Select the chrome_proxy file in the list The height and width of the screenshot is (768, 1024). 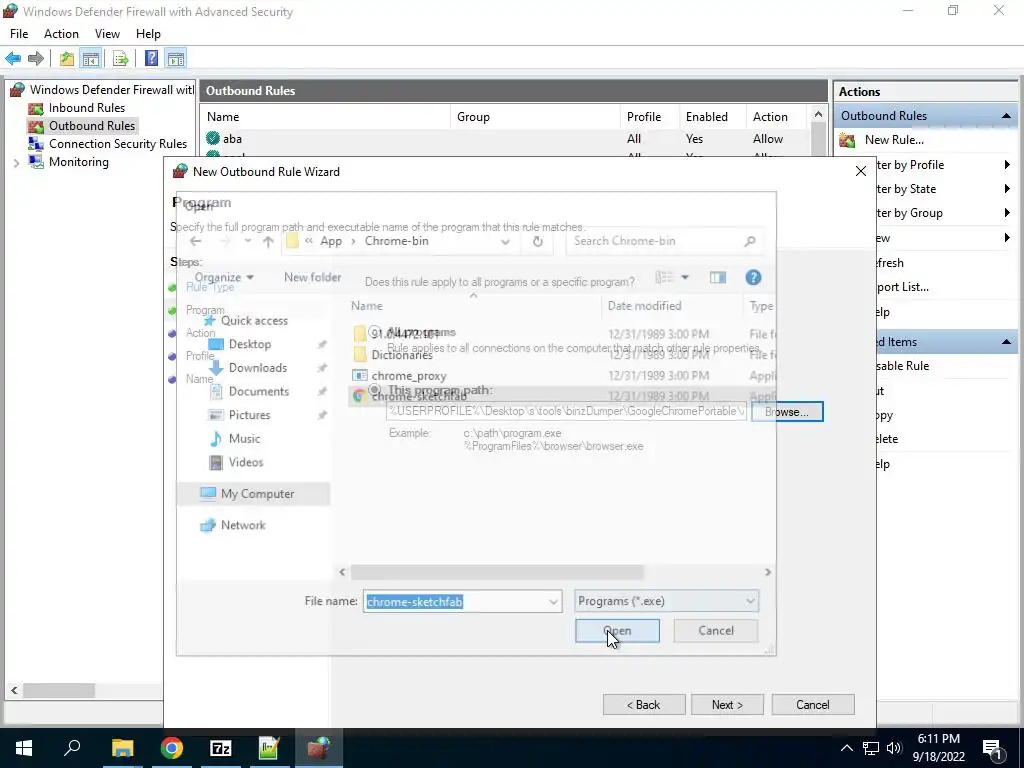(x=409, y=376)
